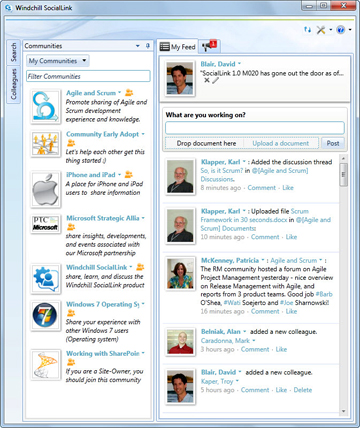Expand dropdown arrow next to Agile and Scrum
Image resolution: width=360 pixels, height=428 pixels.
[x=119, y=93]
